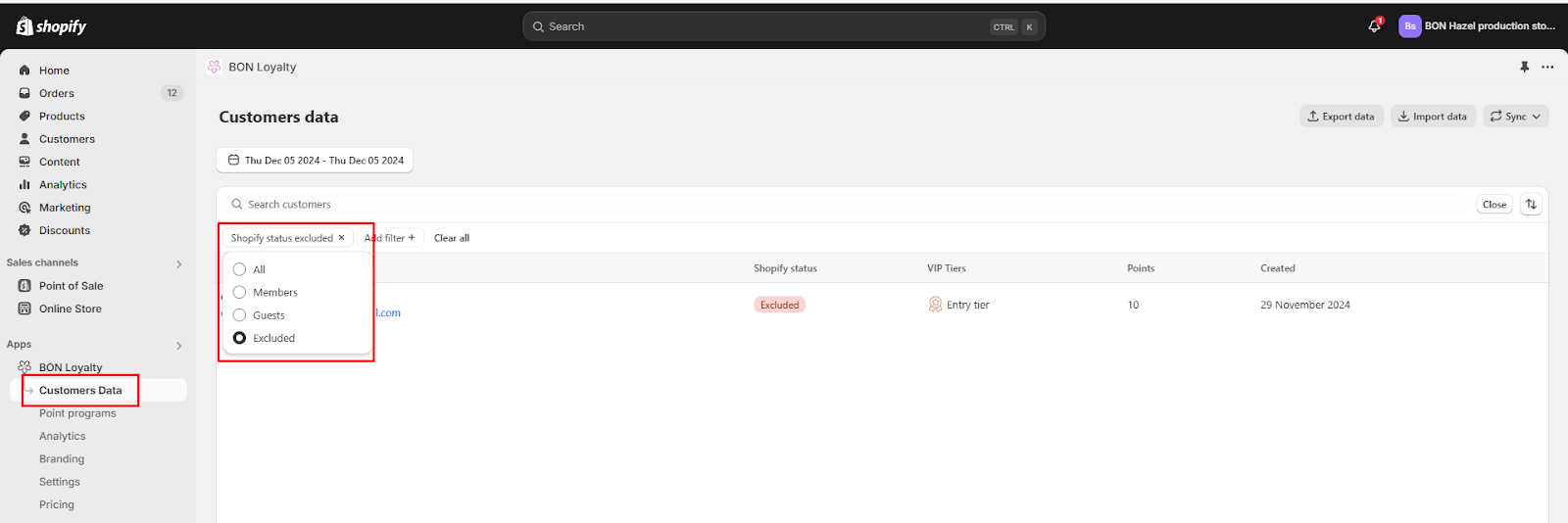Open the Sync dropdown
Screen dimensions: 1568x523
(1515, 117)
